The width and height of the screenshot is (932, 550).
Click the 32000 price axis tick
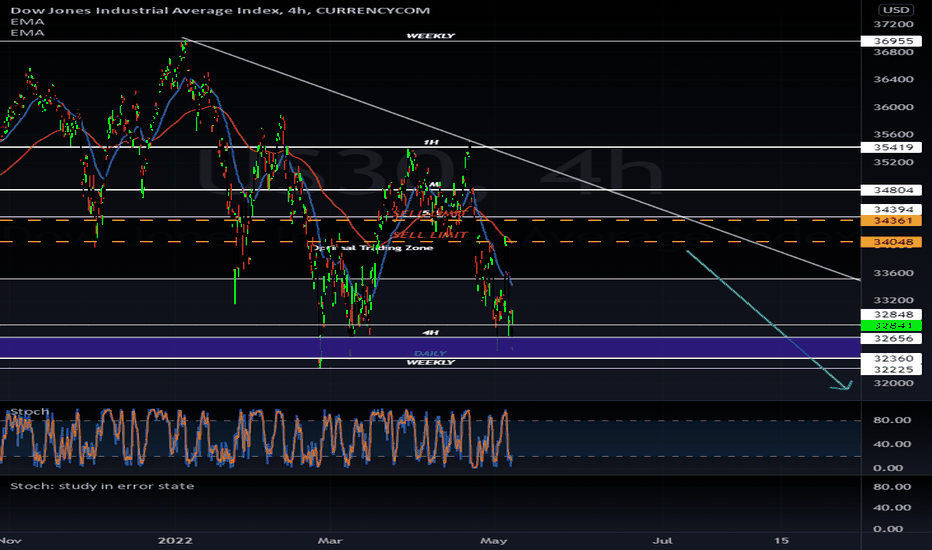[893, 383]
